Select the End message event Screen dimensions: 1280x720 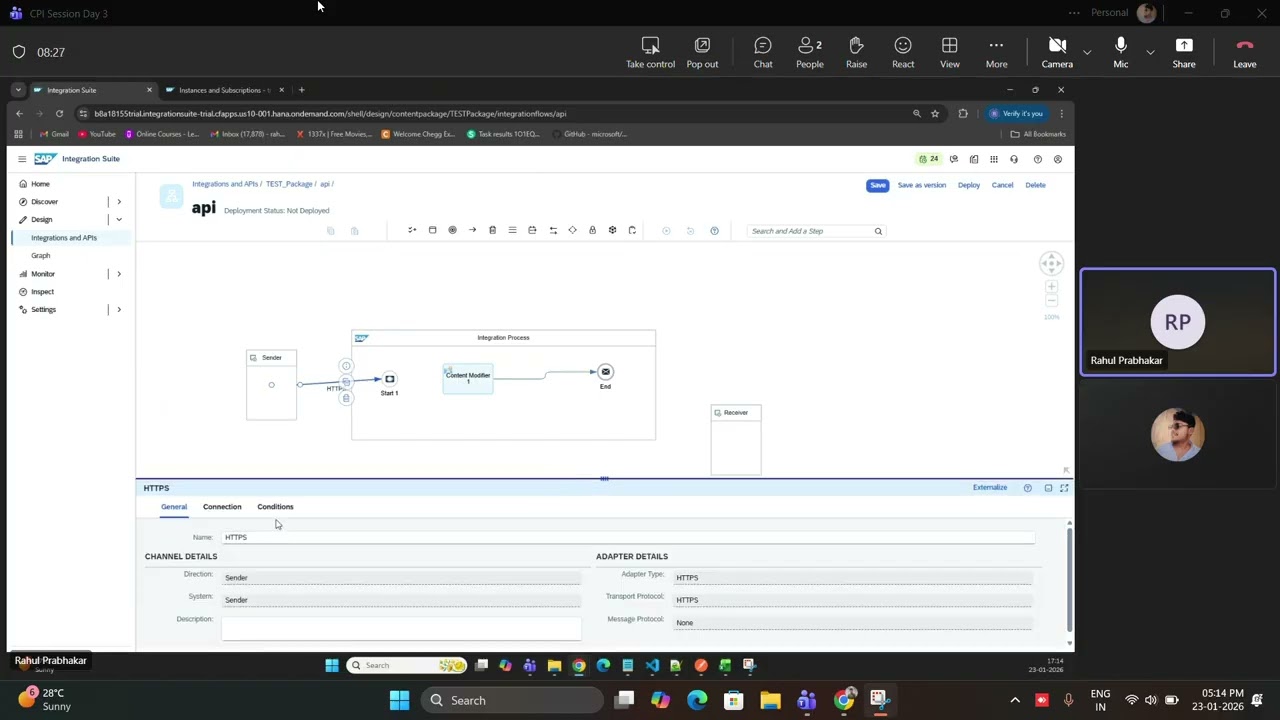tap(605, 372)
